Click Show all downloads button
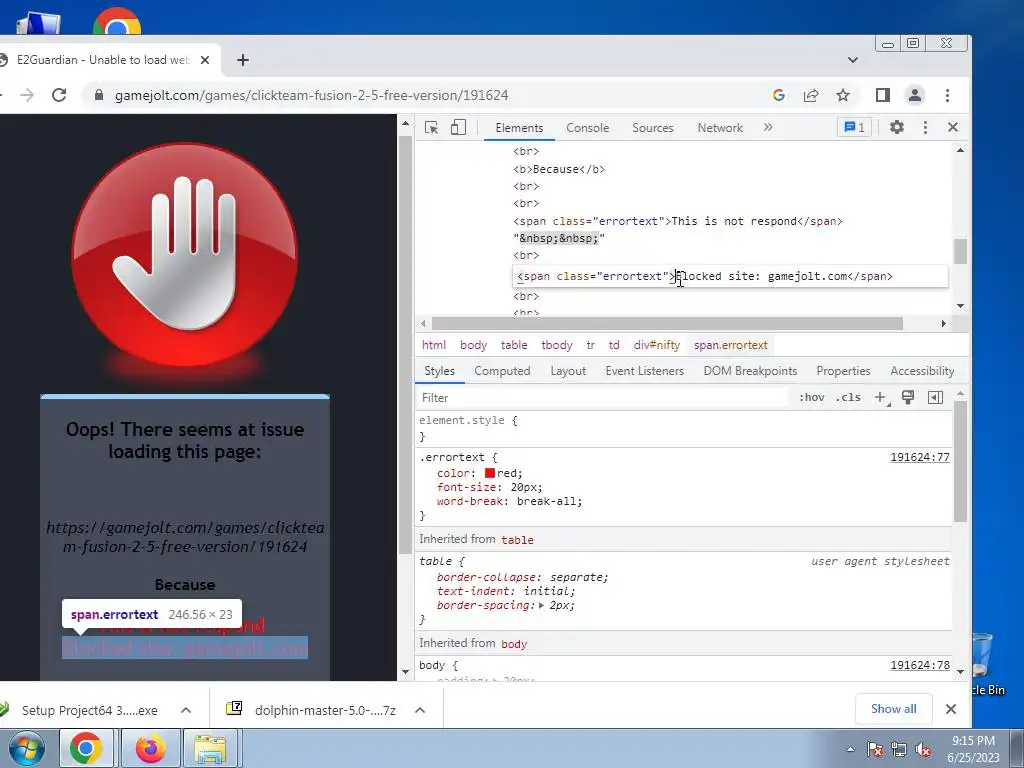This screenshot has height=768, width=1024. [893, 709]
